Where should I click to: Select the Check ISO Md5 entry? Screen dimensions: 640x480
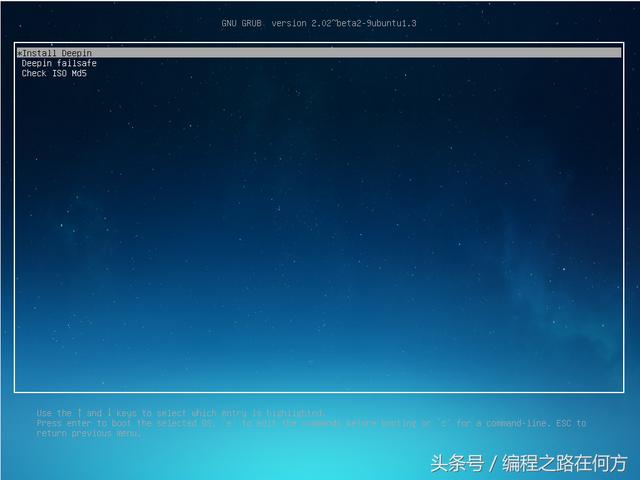pos(54,73)
